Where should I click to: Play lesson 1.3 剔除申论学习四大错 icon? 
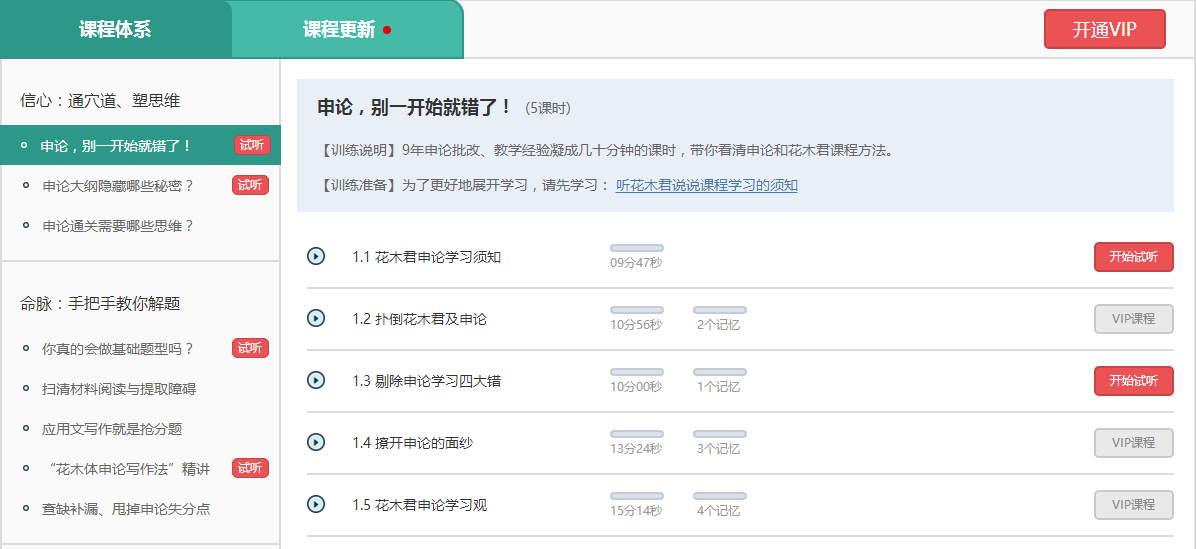316,380
